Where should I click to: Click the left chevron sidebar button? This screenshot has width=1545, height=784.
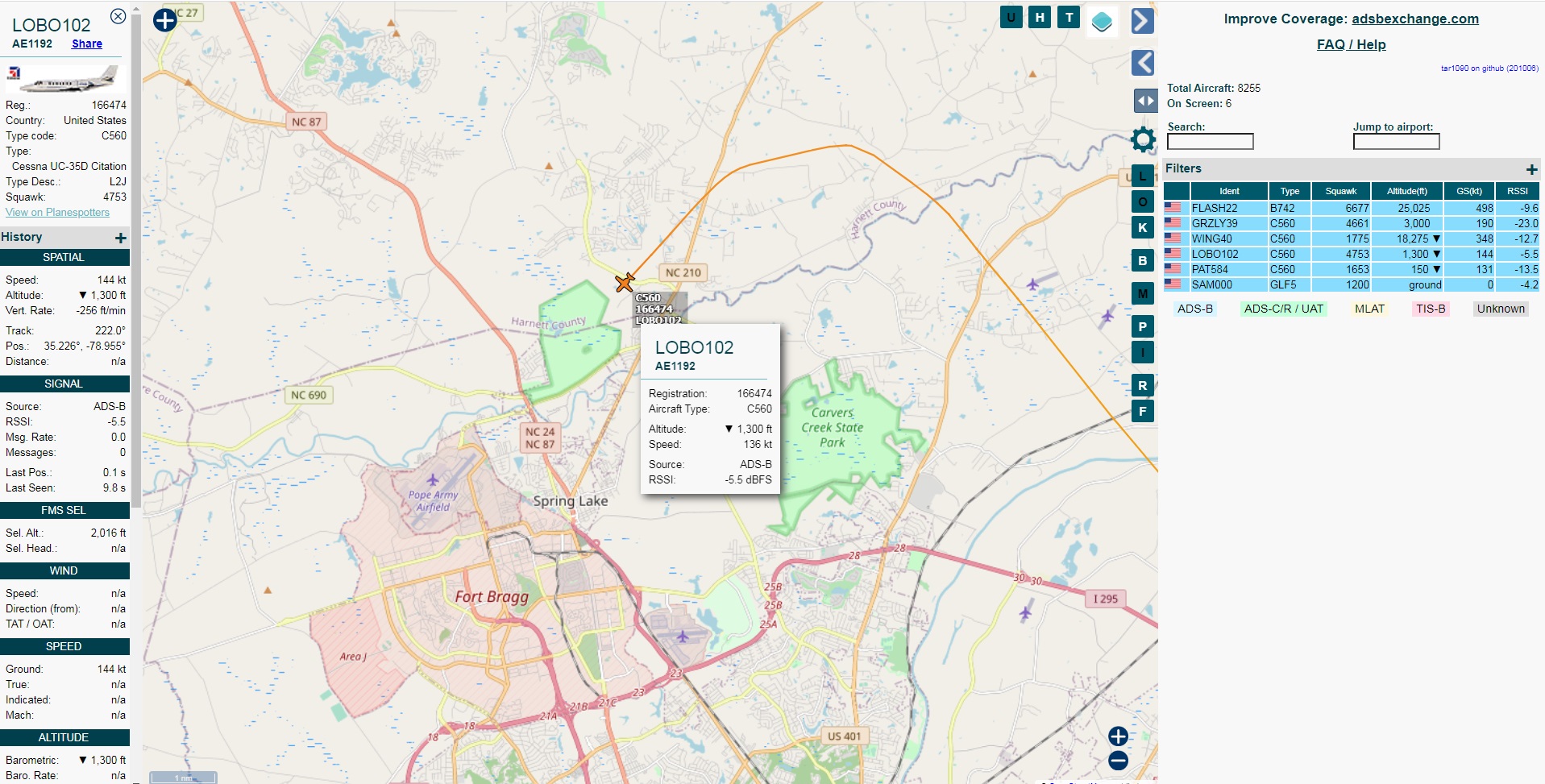tap(1143, 63)
